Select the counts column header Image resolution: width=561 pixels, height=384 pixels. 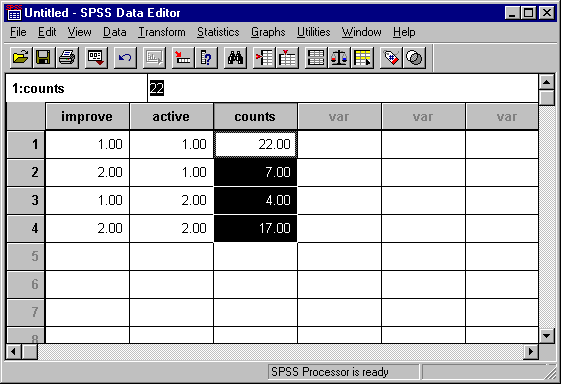pos(255,117)
